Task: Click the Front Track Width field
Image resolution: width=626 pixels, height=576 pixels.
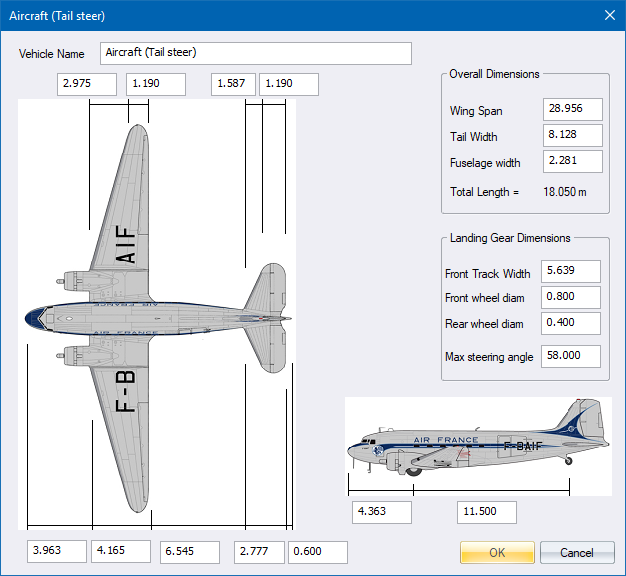Action: 570,272
